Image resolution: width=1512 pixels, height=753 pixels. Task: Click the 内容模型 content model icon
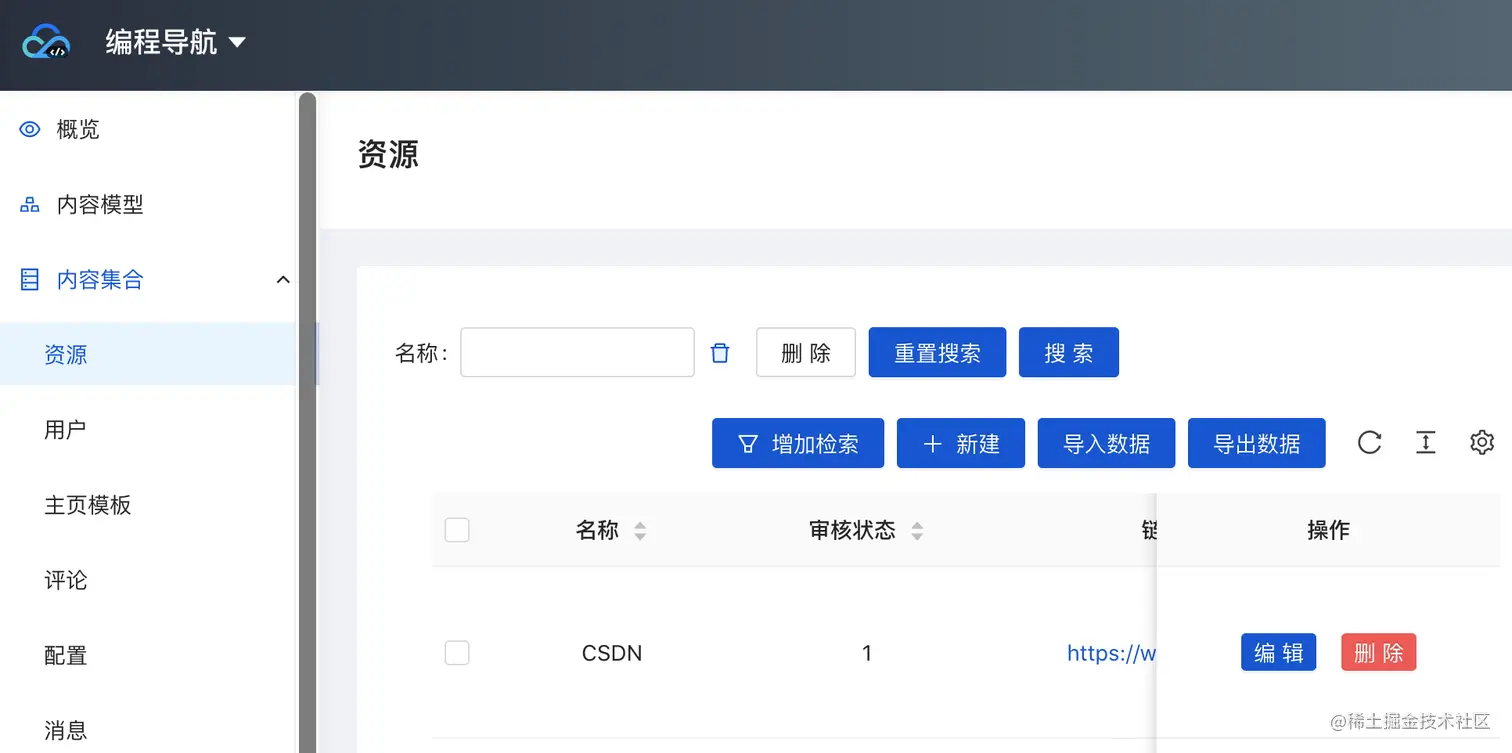29,204
